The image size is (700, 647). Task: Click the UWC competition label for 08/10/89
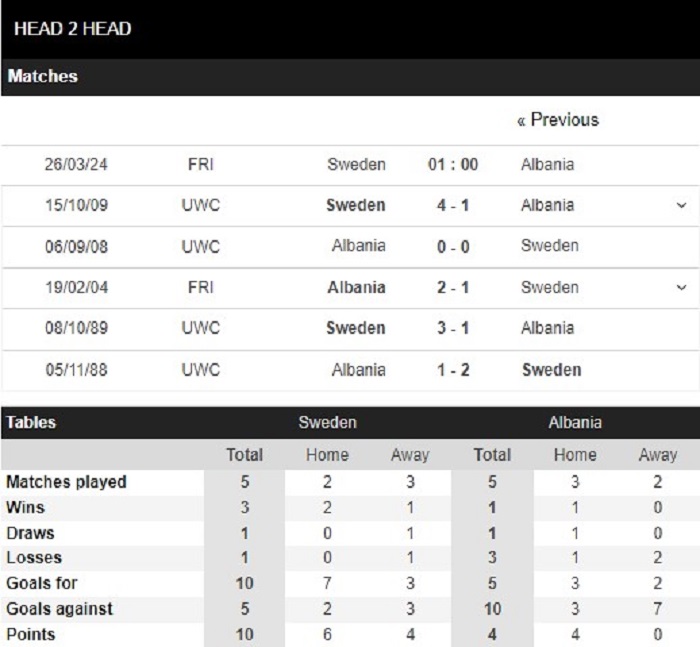(200, 328)
